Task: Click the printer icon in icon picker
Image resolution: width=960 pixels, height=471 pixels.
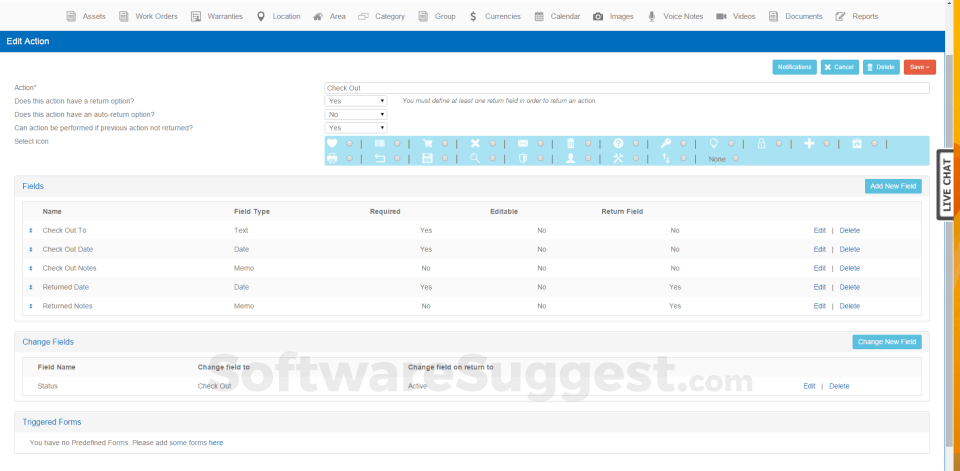Action: [332, 159]
